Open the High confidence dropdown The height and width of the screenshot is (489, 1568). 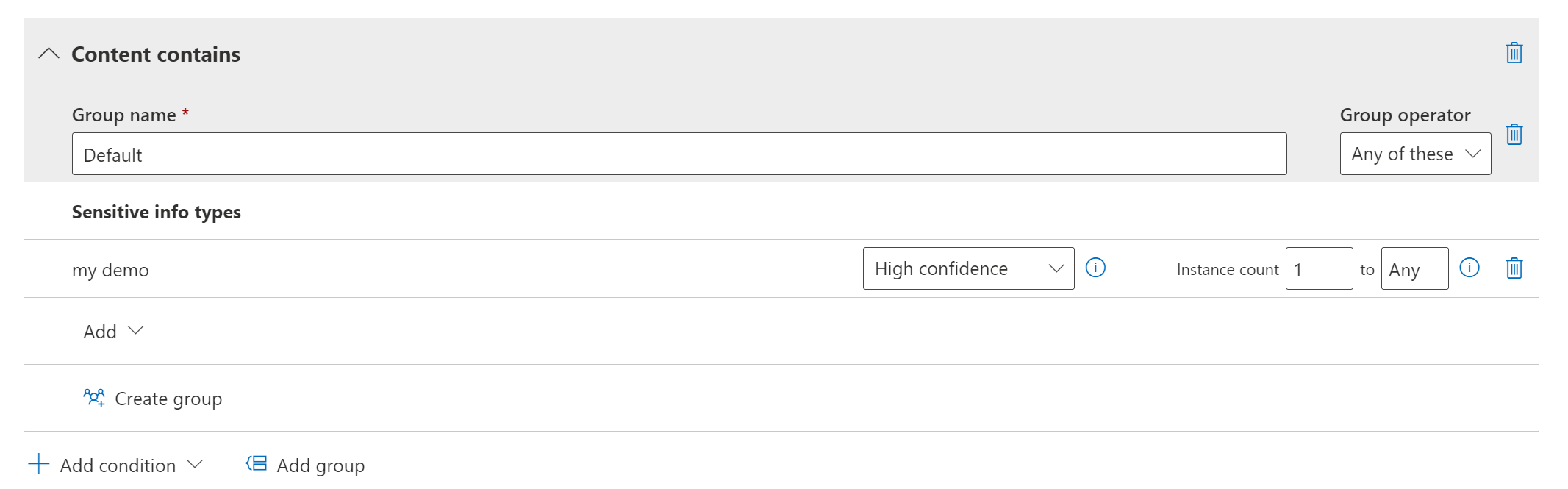coord(967,268)
